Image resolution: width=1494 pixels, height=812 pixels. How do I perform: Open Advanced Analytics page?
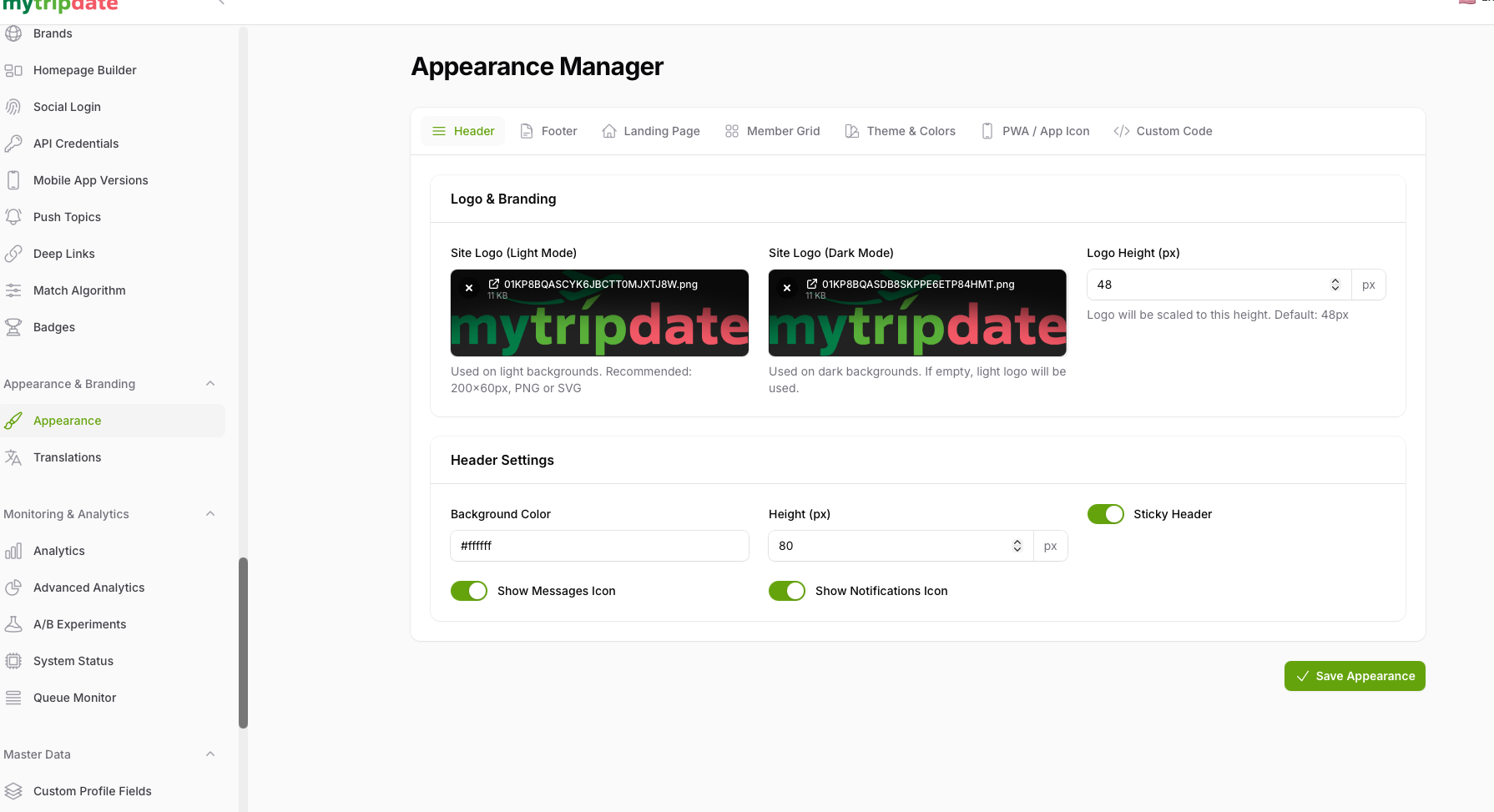89,588
